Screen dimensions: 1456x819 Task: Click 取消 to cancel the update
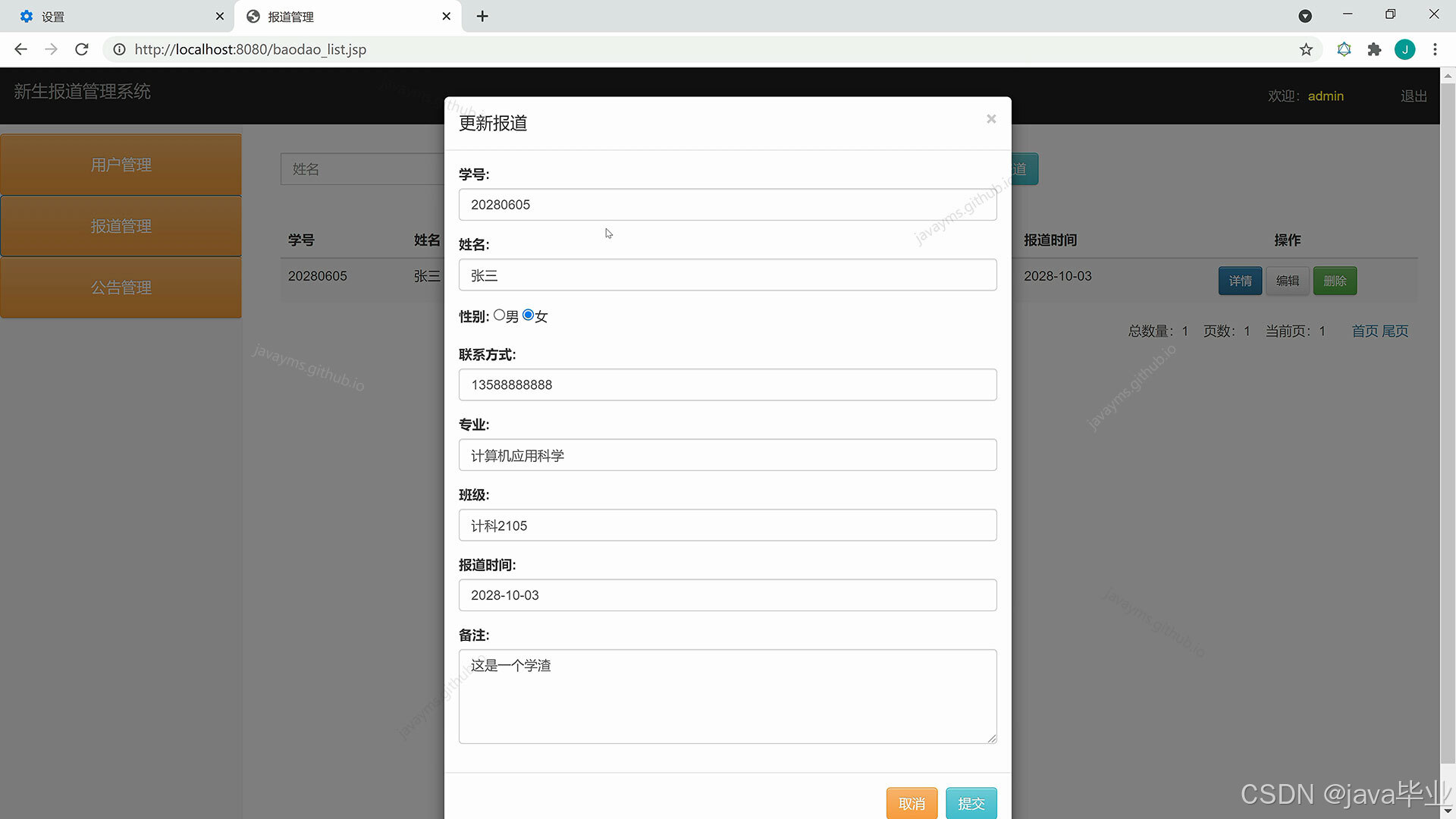(912, 803)
